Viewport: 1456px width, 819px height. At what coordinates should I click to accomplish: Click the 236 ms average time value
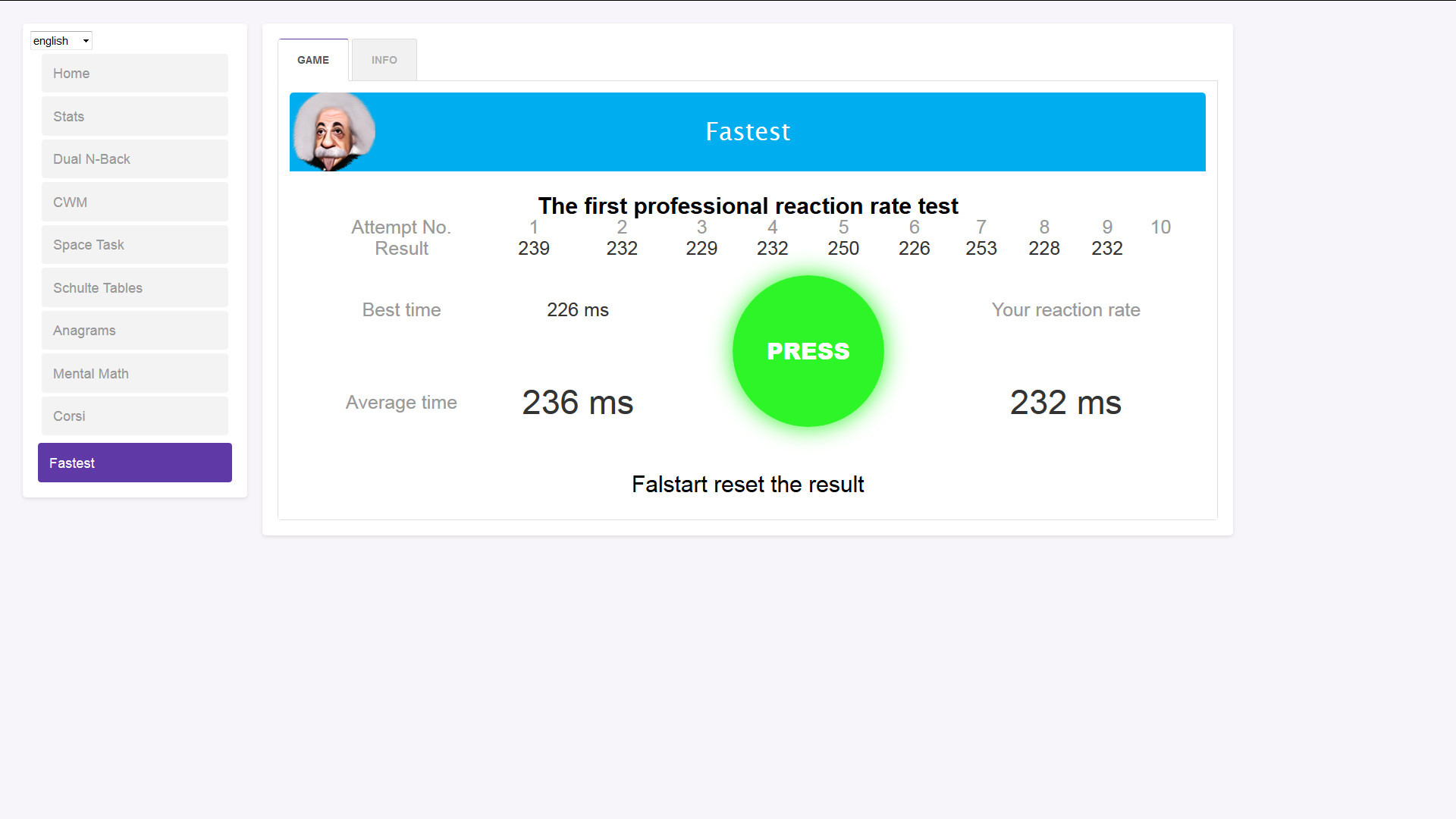[577, 403]
